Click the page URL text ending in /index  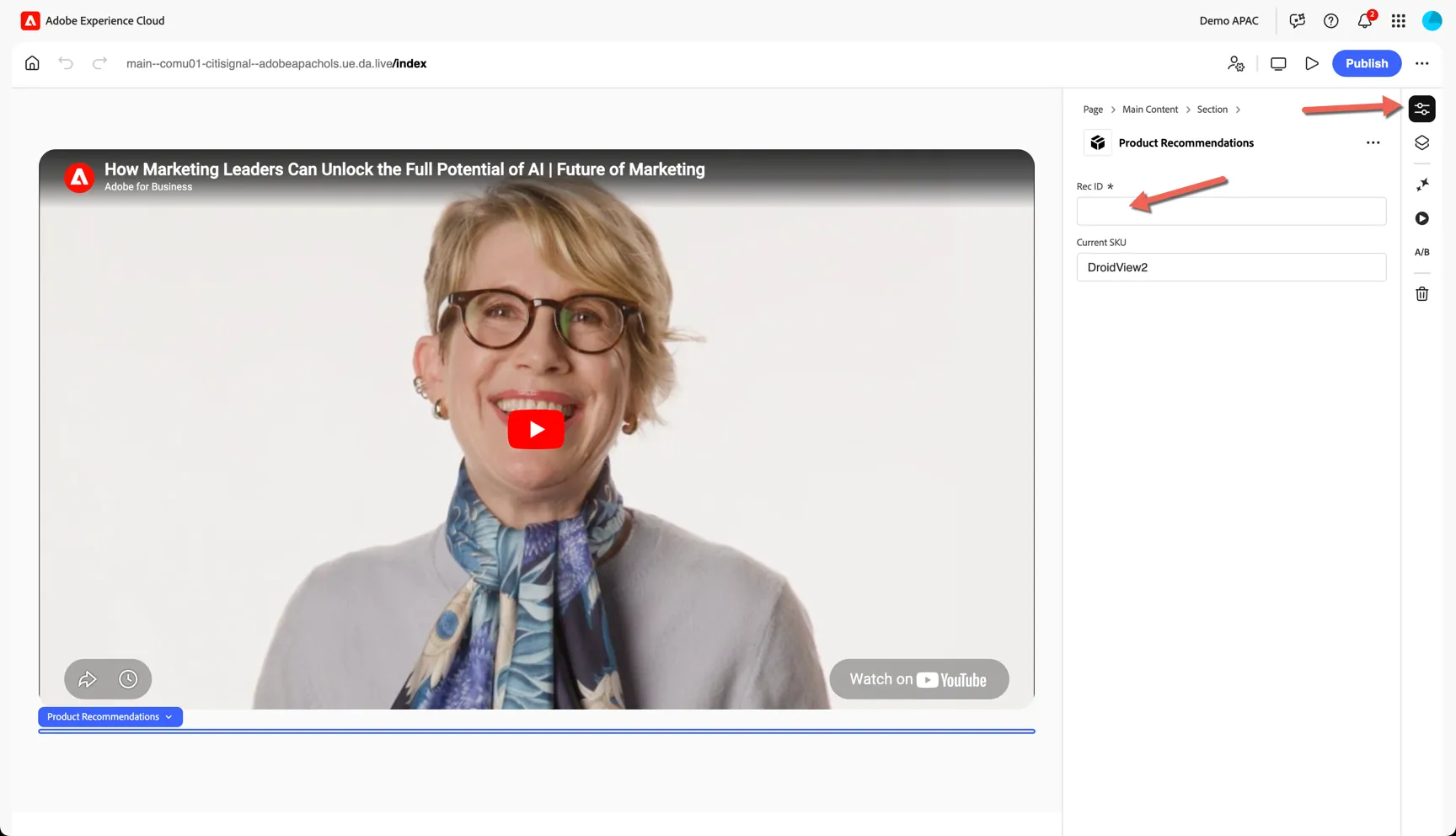pos(276,63)
